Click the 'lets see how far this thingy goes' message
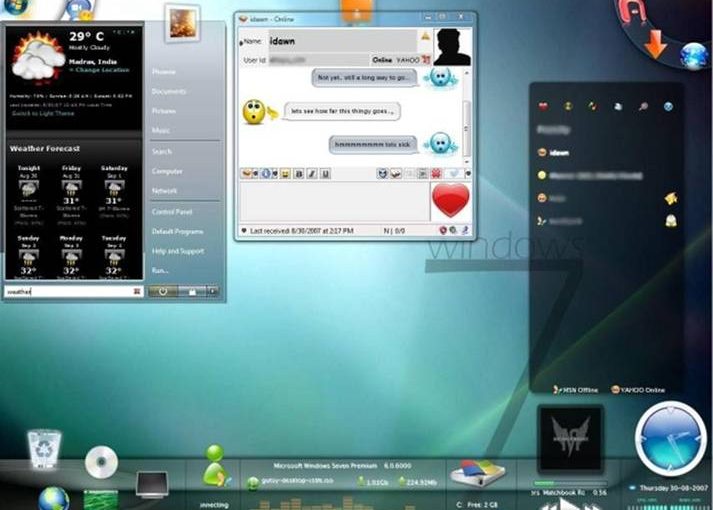This screenshot has height=510, width=713. (x=342, y=111)
